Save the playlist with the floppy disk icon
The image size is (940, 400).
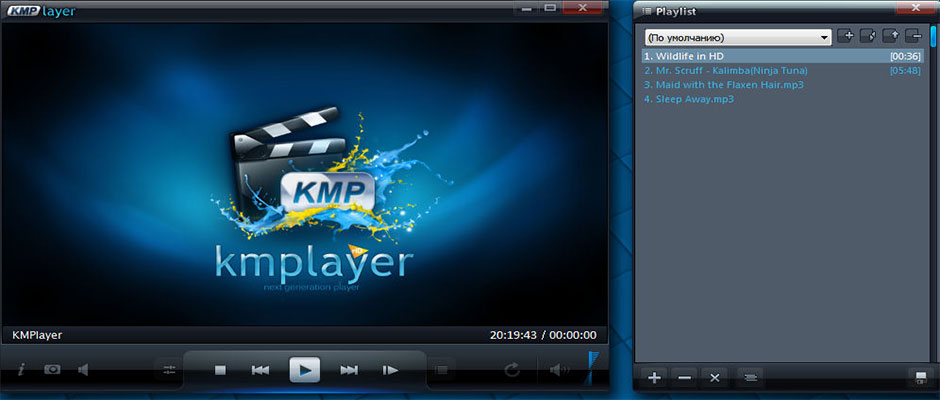point(921,378)
